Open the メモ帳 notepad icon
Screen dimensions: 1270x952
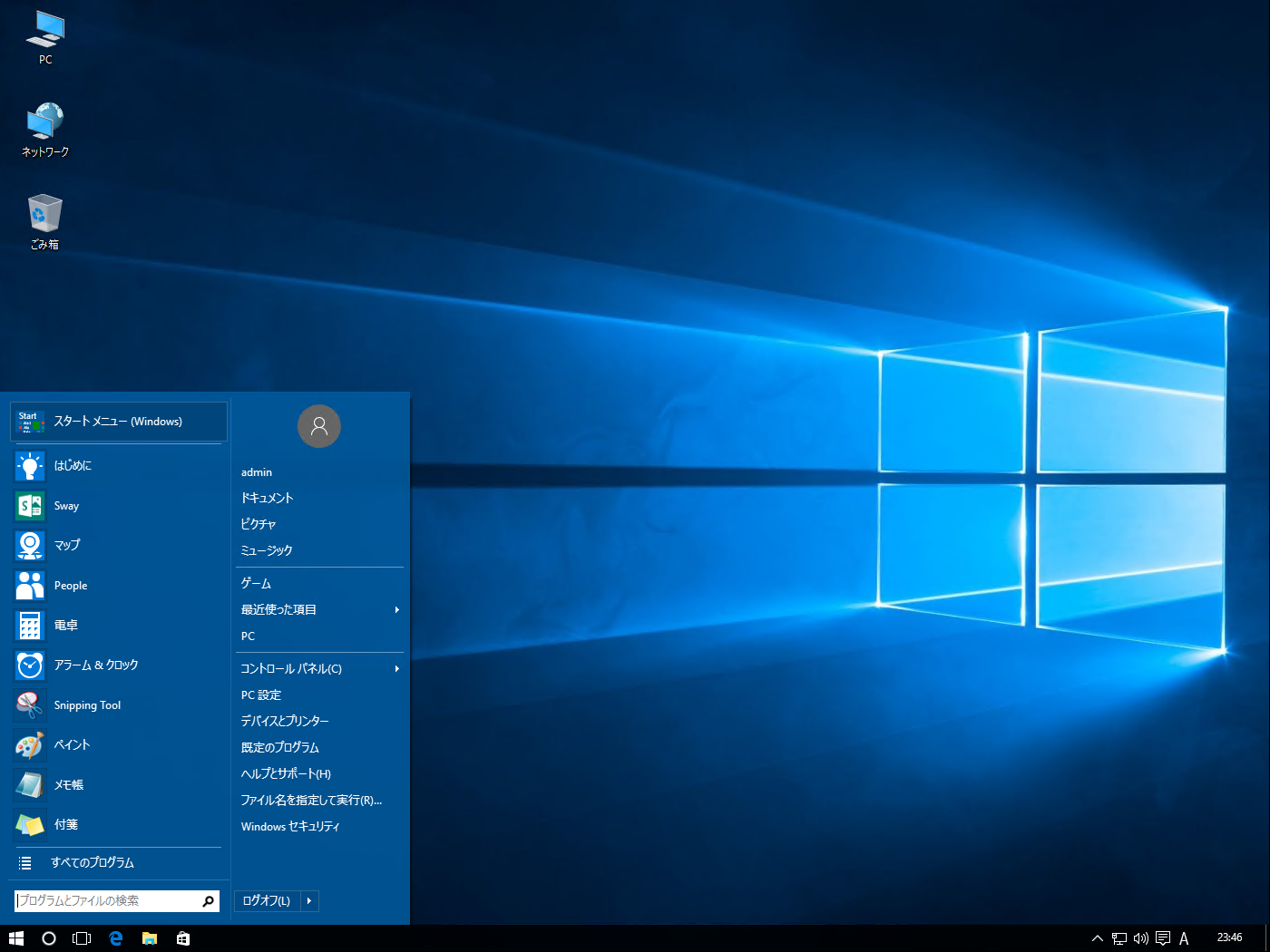click(30, 785)
